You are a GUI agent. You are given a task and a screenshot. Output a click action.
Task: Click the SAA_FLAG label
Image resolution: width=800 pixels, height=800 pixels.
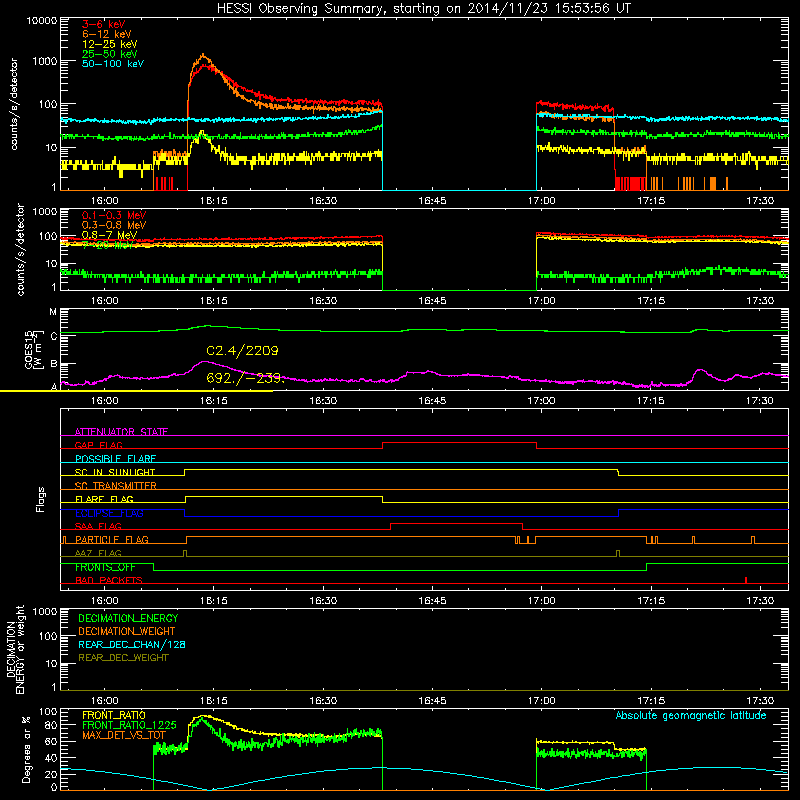(98, 526)
